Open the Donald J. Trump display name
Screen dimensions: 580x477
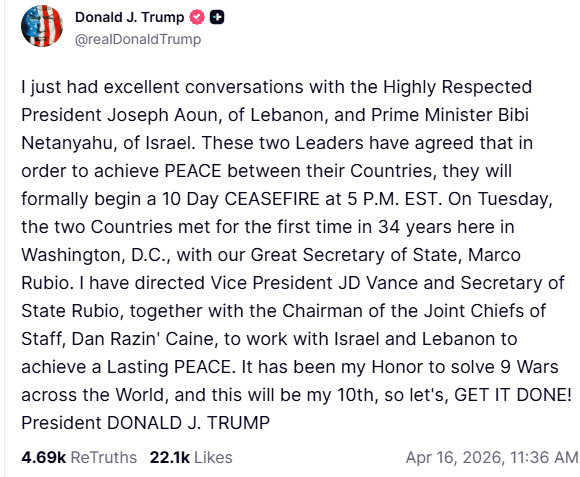coord(129,17)
